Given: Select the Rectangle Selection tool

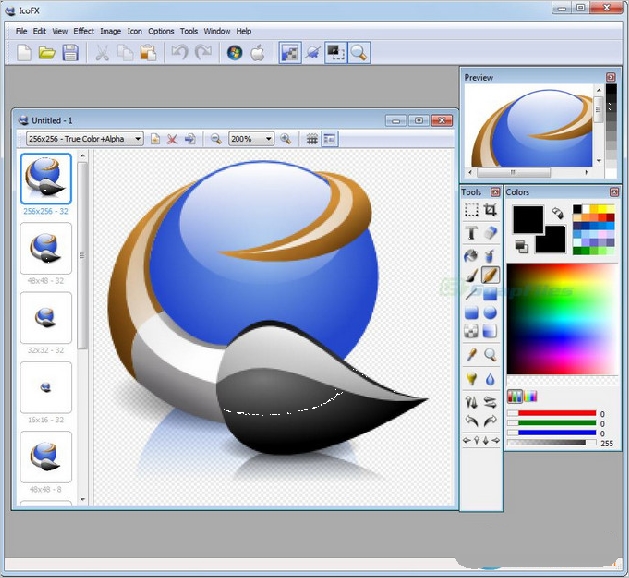Looking at the screenshot, I should click(x=471, y=210).
